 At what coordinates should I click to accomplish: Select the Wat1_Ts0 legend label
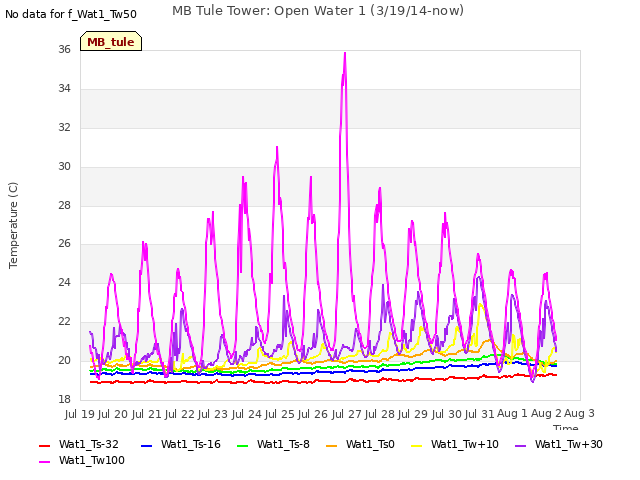(370, 444)
